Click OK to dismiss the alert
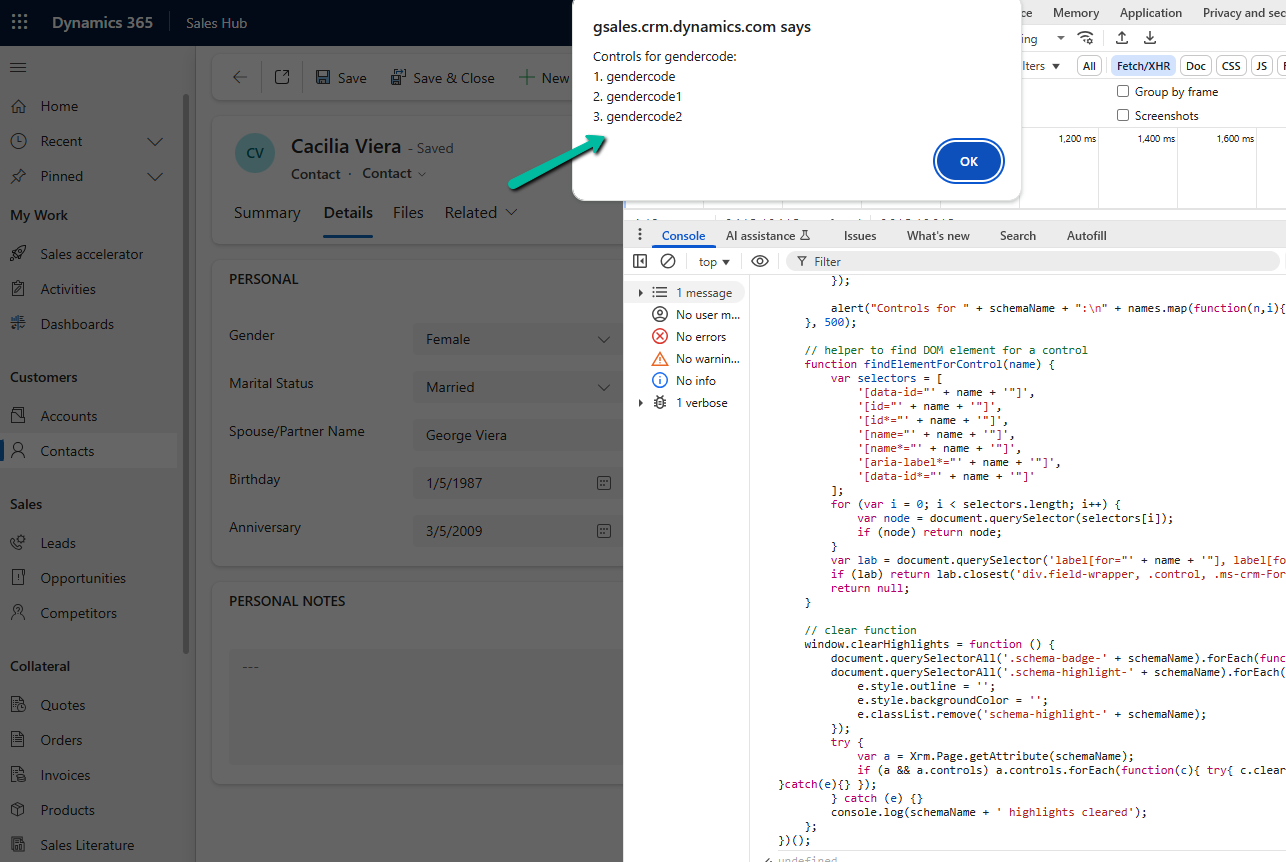 pos(968,161)
